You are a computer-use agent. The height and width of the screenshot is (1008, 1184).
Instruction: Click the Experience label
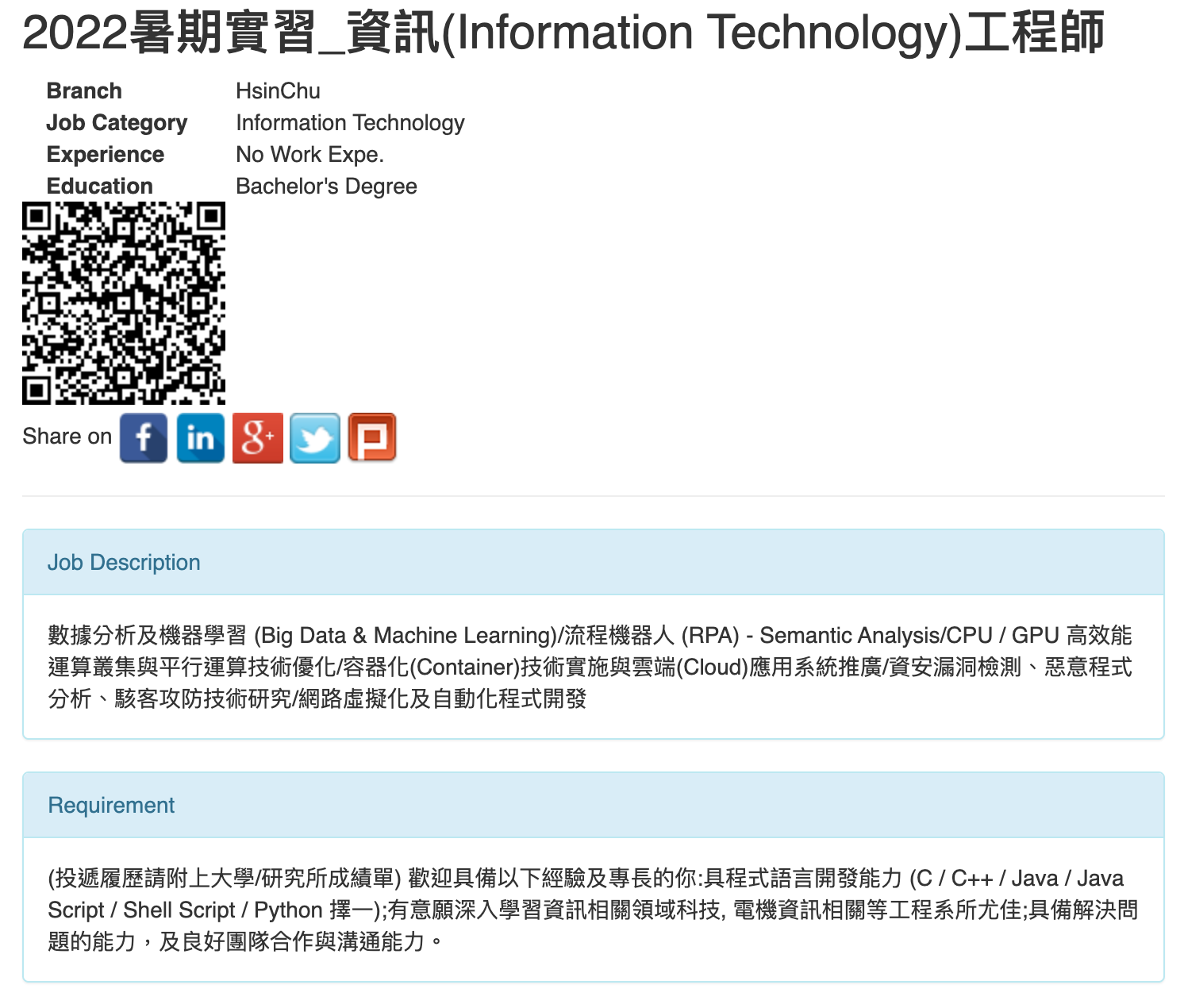[106, 155]
